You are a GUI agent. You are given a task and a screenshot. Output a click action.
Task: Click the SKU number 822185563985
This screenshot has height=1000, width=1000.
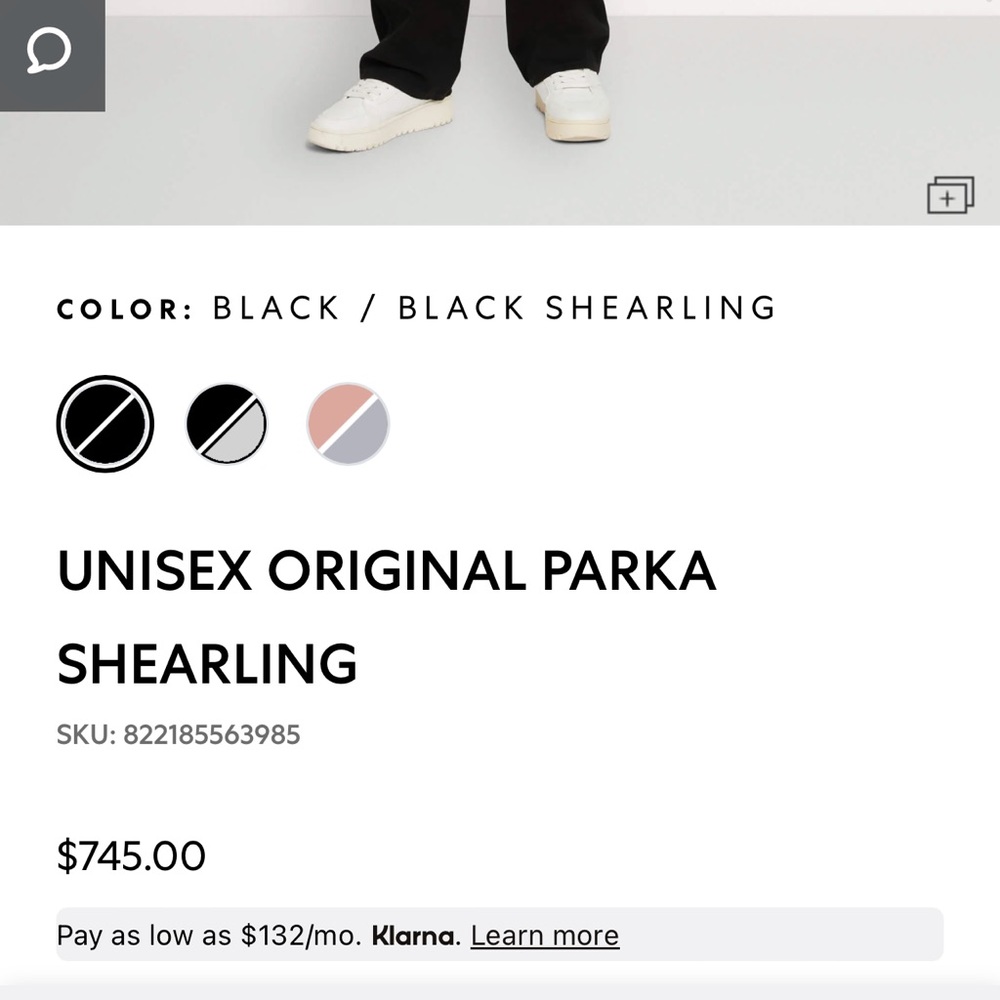pos(211,735)
